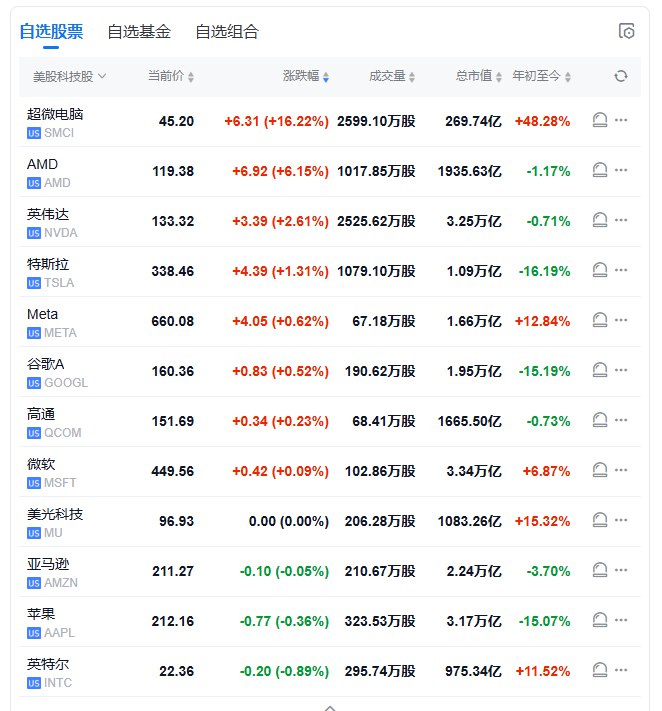Sort by 总市值 column

point(479,76)
